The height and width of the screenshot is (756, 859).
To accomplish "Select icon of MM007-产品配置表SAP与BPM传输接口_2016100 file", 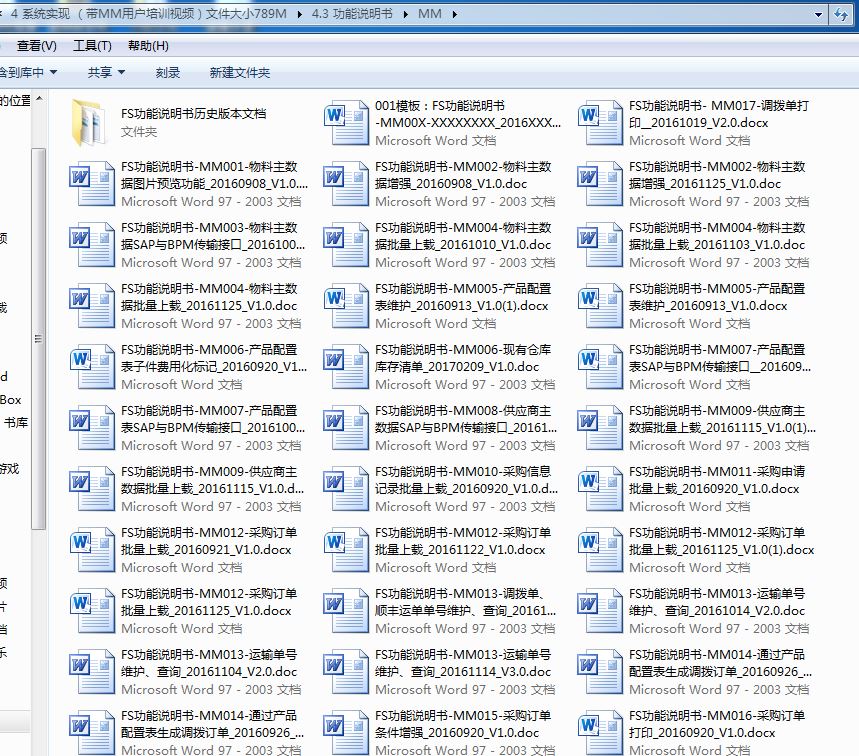I will [x=91, y=427].
